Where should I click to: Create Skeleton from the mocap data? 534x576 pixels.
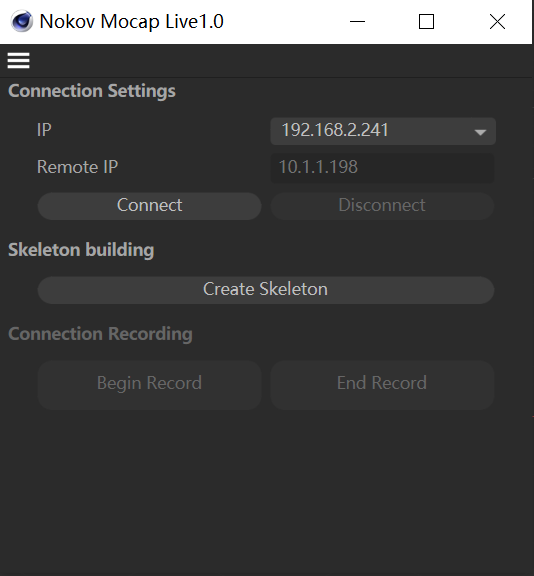pos(266,289)
